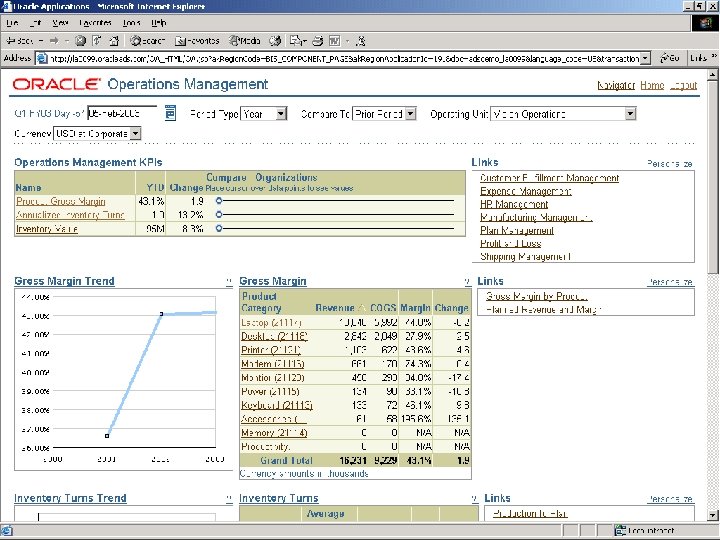
Task: Refresh the page with the Refresh icon
Action: 97,41
